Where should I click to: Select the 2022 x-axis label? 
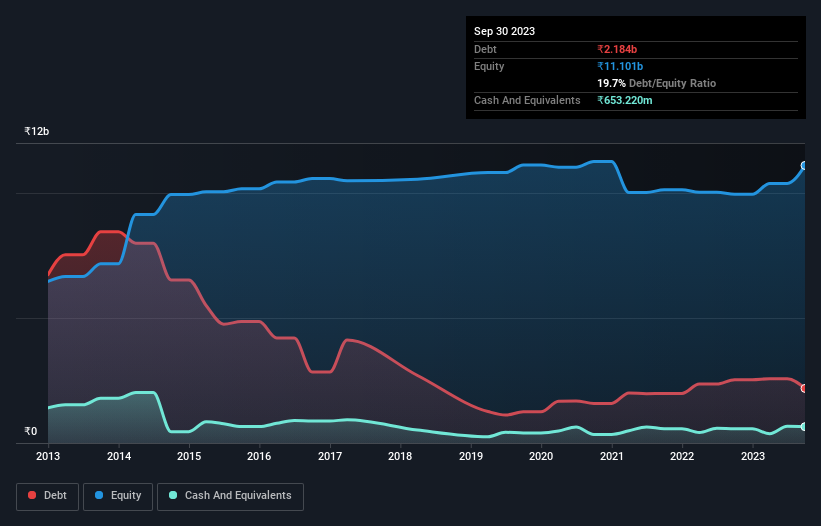(682, 456)
